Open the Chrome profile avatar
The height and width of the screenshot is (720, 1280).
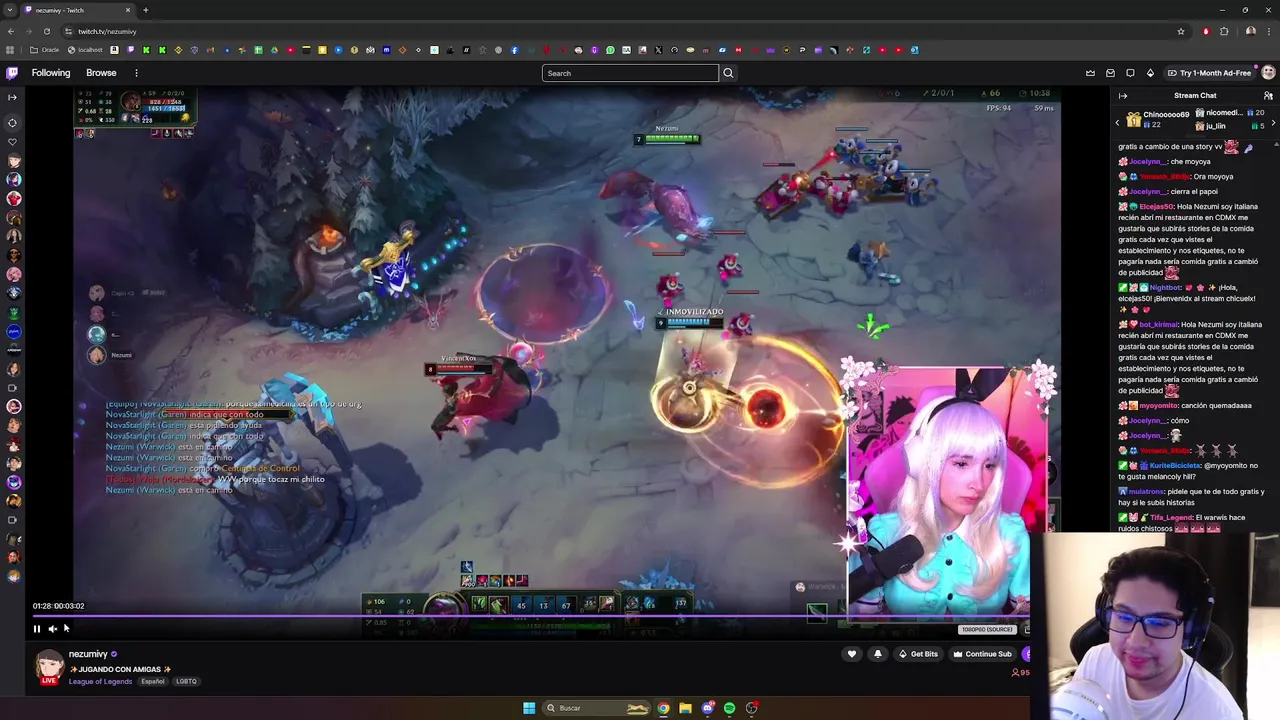(1251, 31)
